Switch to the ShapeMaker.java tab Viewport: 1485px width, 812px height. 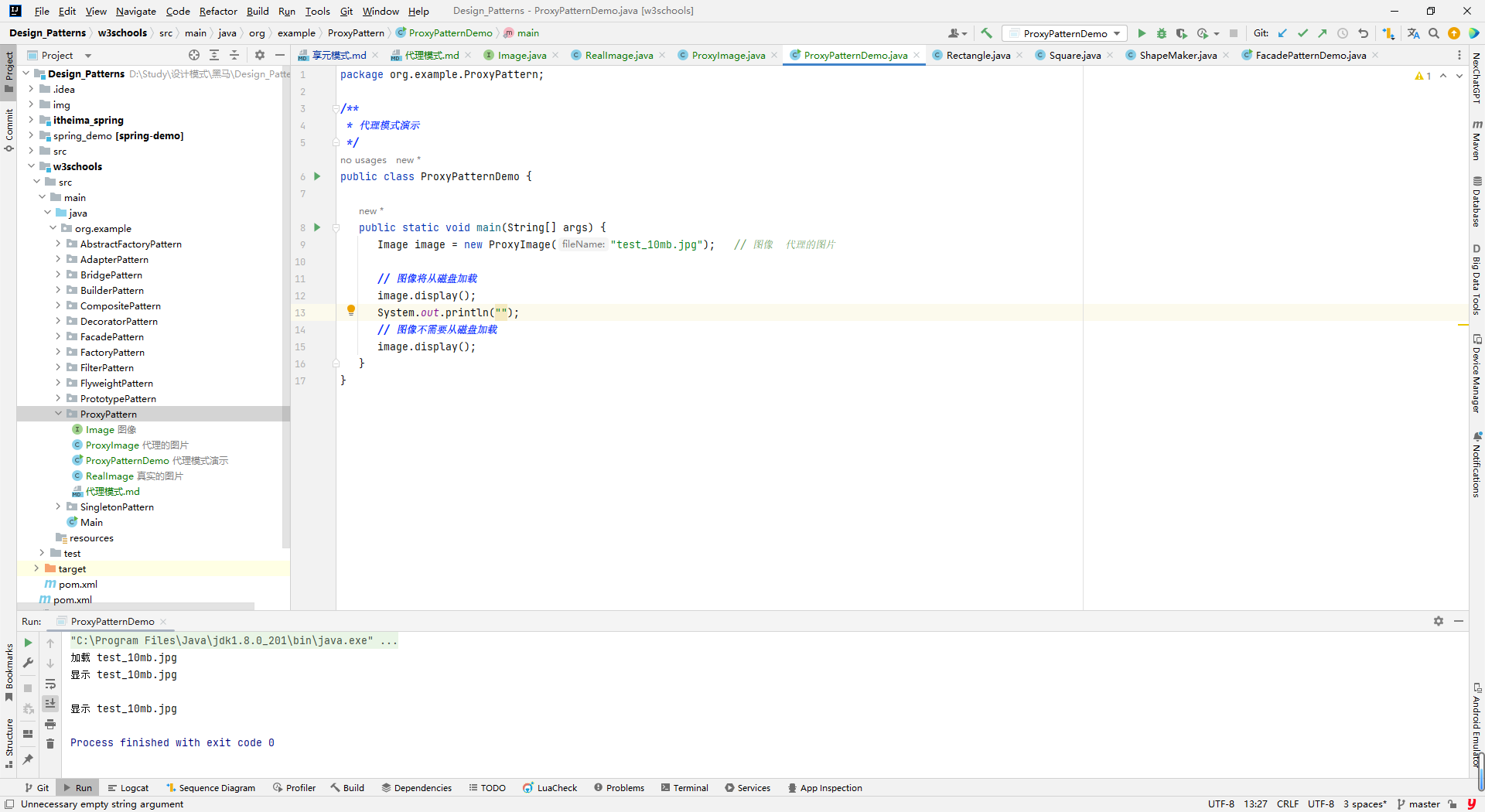(x=1177, y=55)
